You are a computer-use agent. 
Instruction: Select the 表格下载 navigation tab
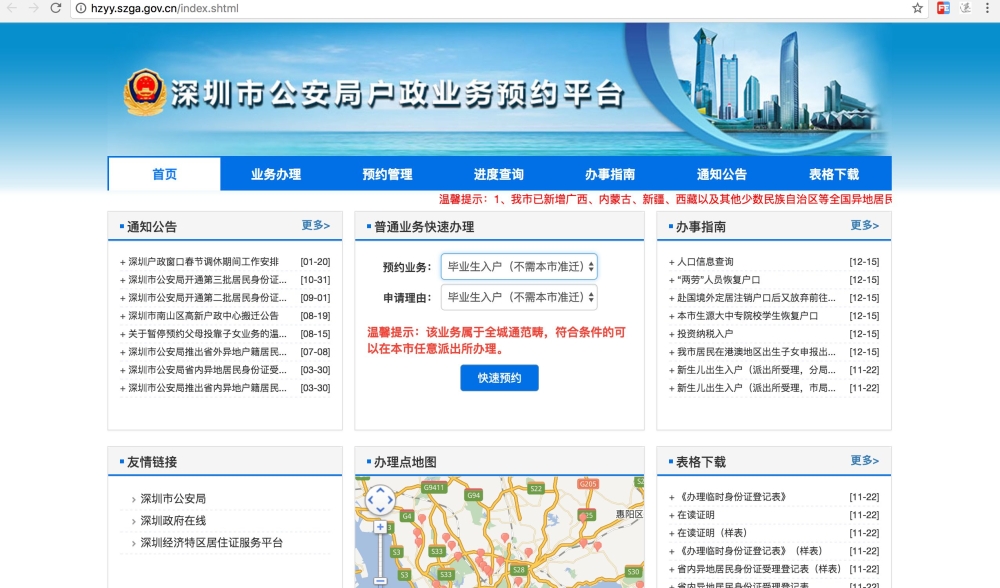coord(834,174)
